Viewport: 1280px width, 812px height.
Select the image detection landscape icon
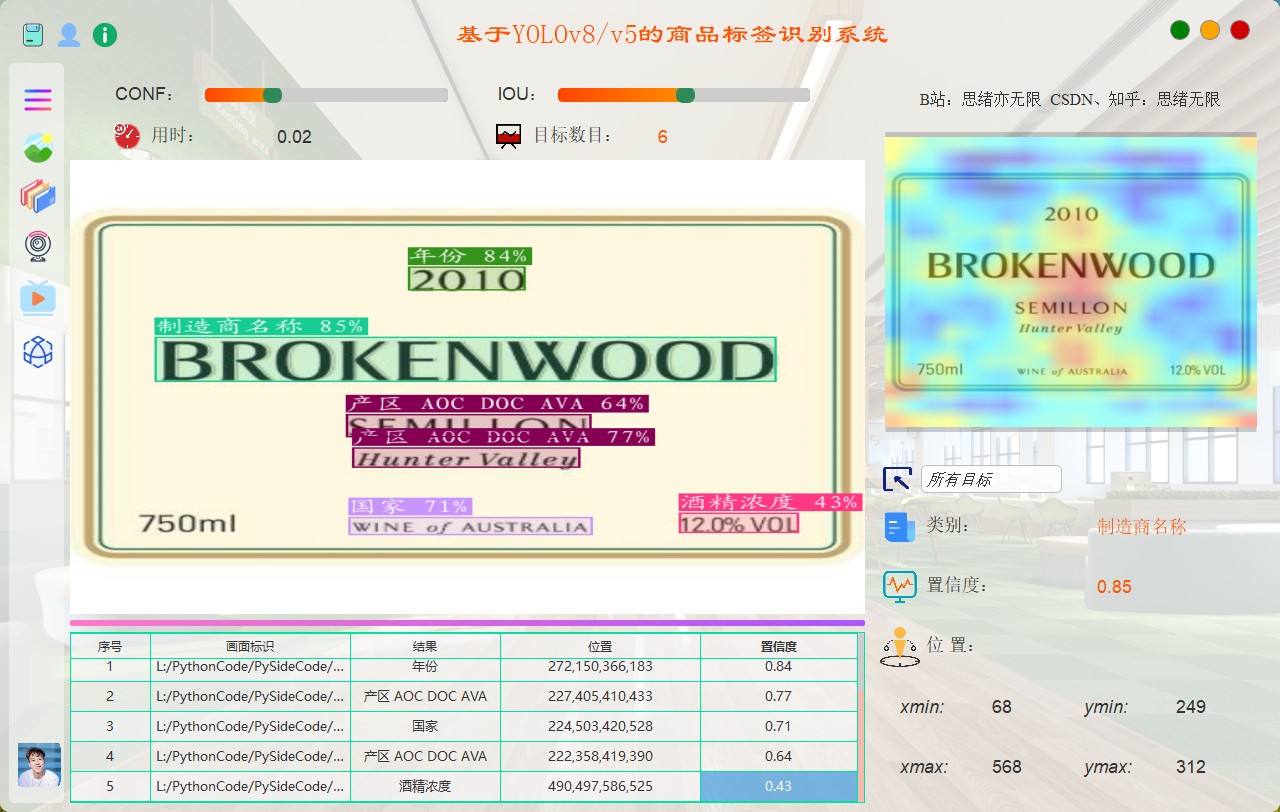click(x=38, y=148)
